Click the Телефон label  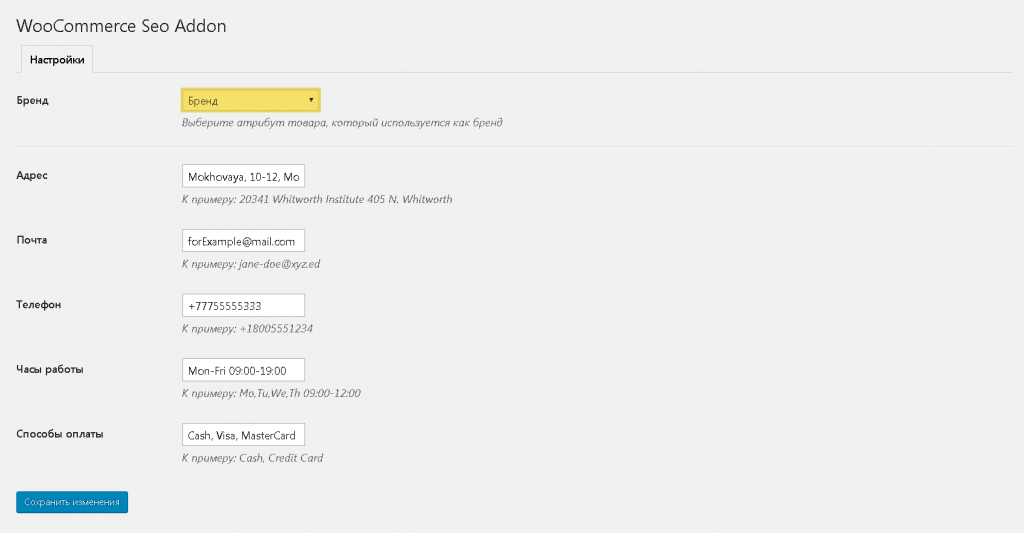pos(39,304)
